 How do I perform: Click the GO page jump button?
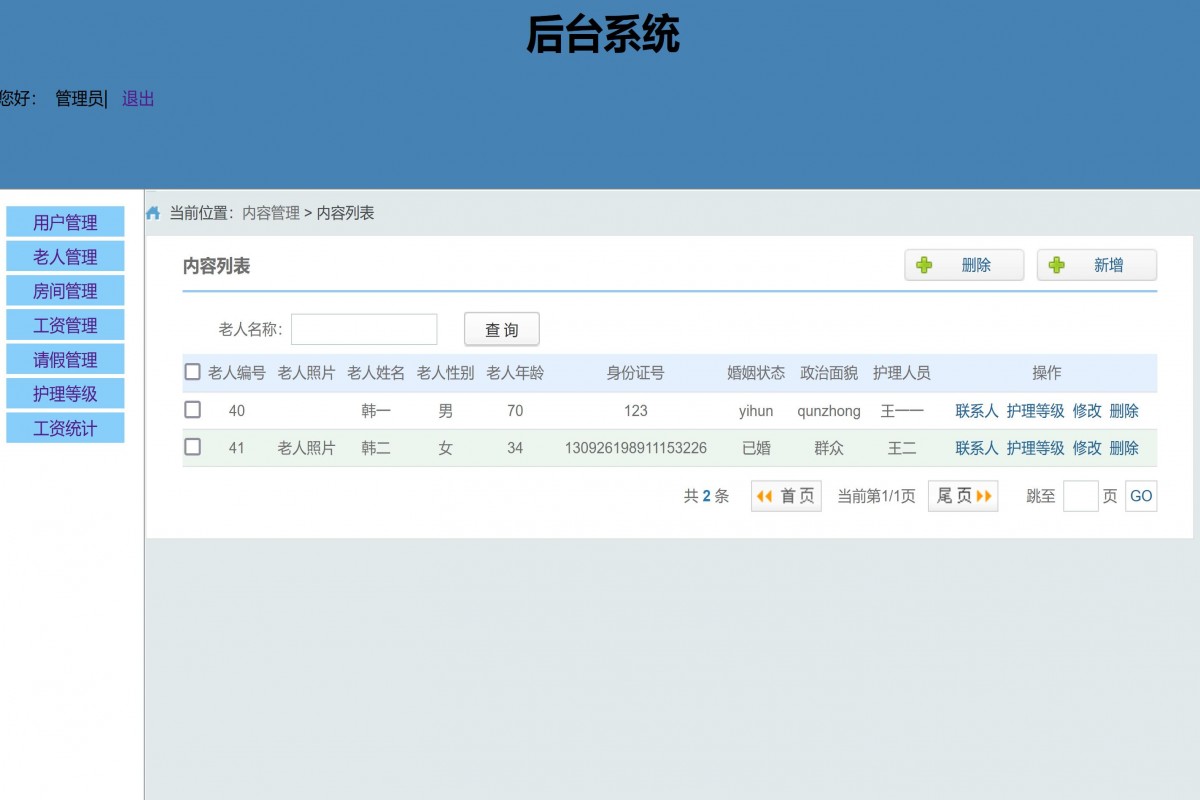pyautogui.click(x=1140, y=495)
